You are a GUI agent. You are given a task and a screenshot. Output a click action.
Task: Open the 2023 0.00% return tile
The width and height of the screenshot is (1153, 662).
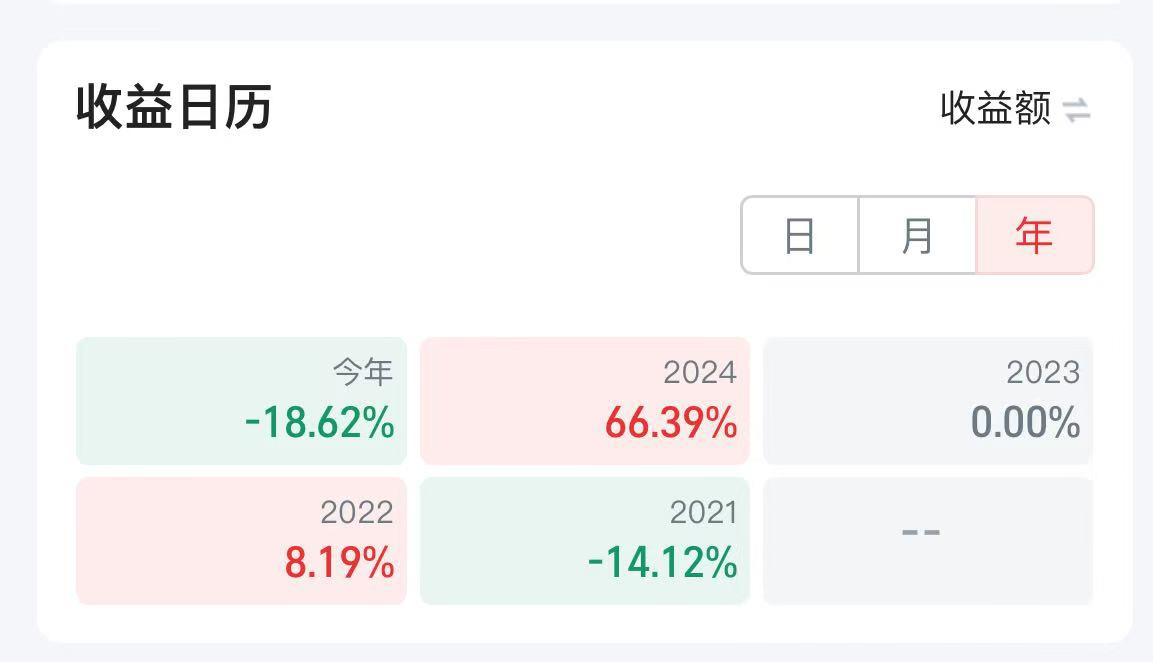point(928,401)
